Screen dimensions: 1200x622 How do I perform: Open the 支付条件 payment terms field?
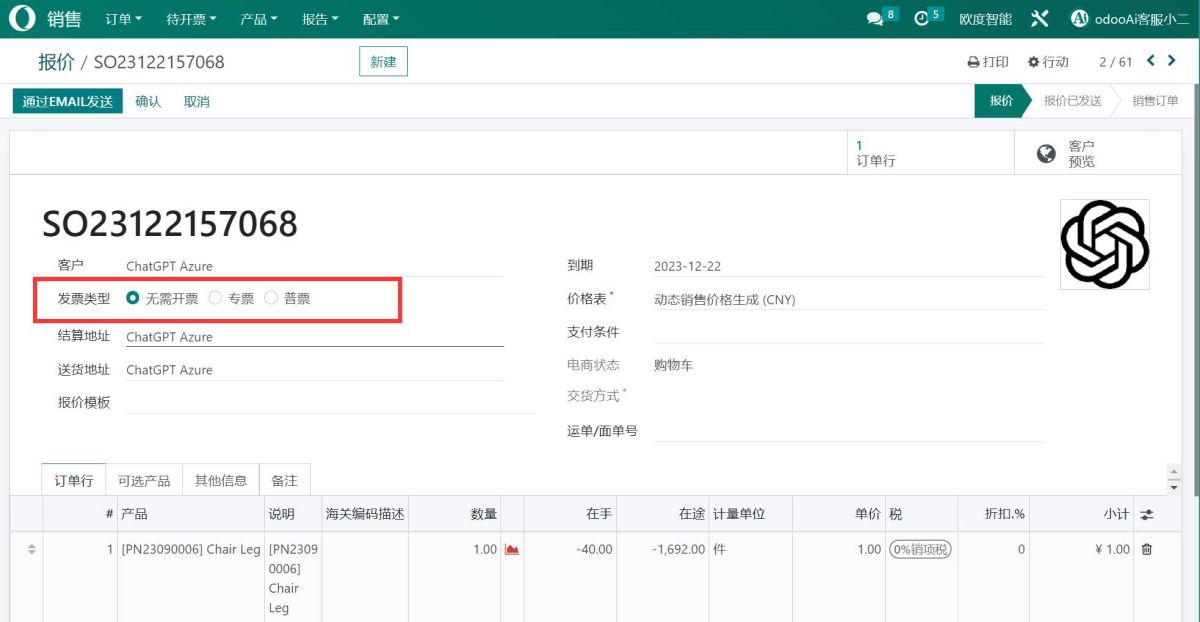click(848, 332)
